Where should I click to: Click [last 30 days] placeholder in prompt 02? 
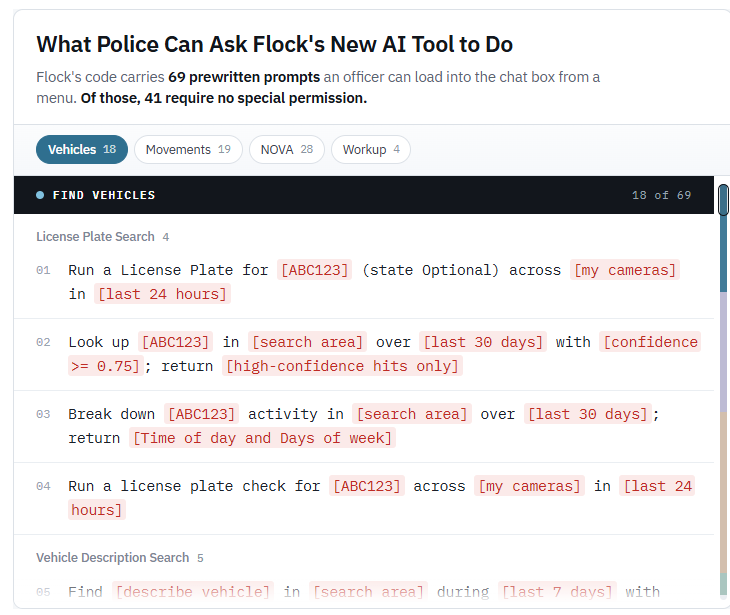click(483, 342)
